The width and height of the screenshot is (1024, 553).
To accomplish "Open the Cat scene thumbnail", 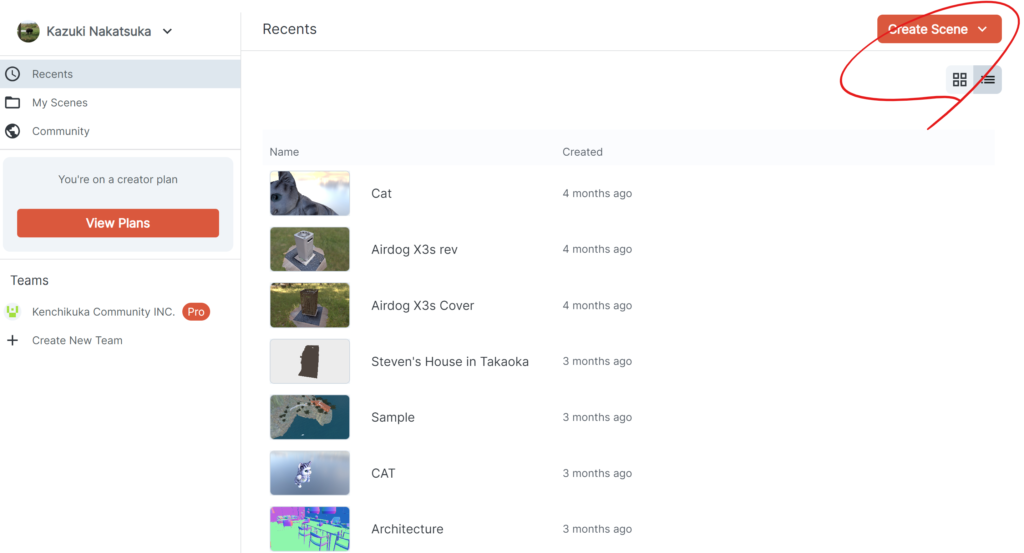I will pyautogui.click(x=310, y=193).
